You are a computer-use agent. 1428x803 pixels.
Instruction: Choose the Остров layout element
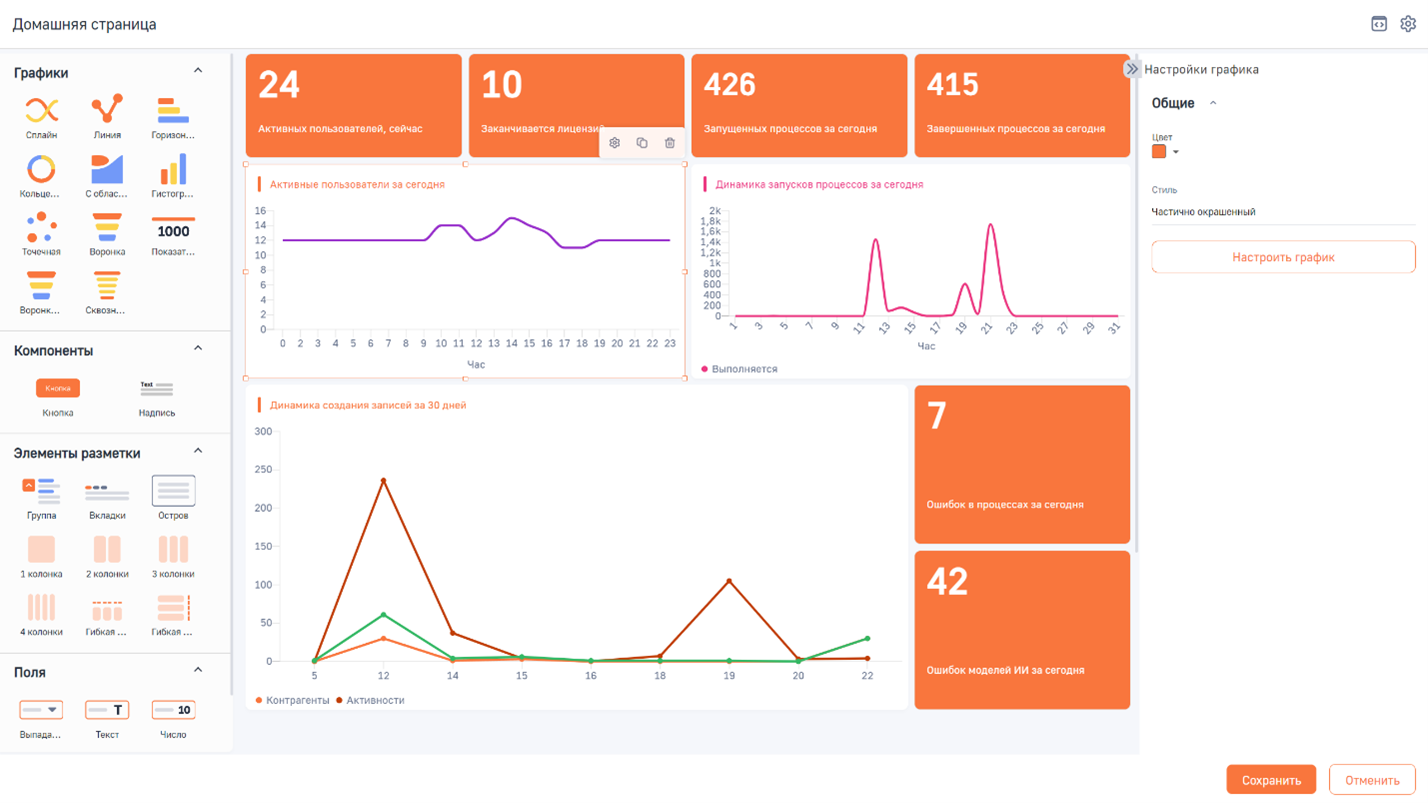173,498
